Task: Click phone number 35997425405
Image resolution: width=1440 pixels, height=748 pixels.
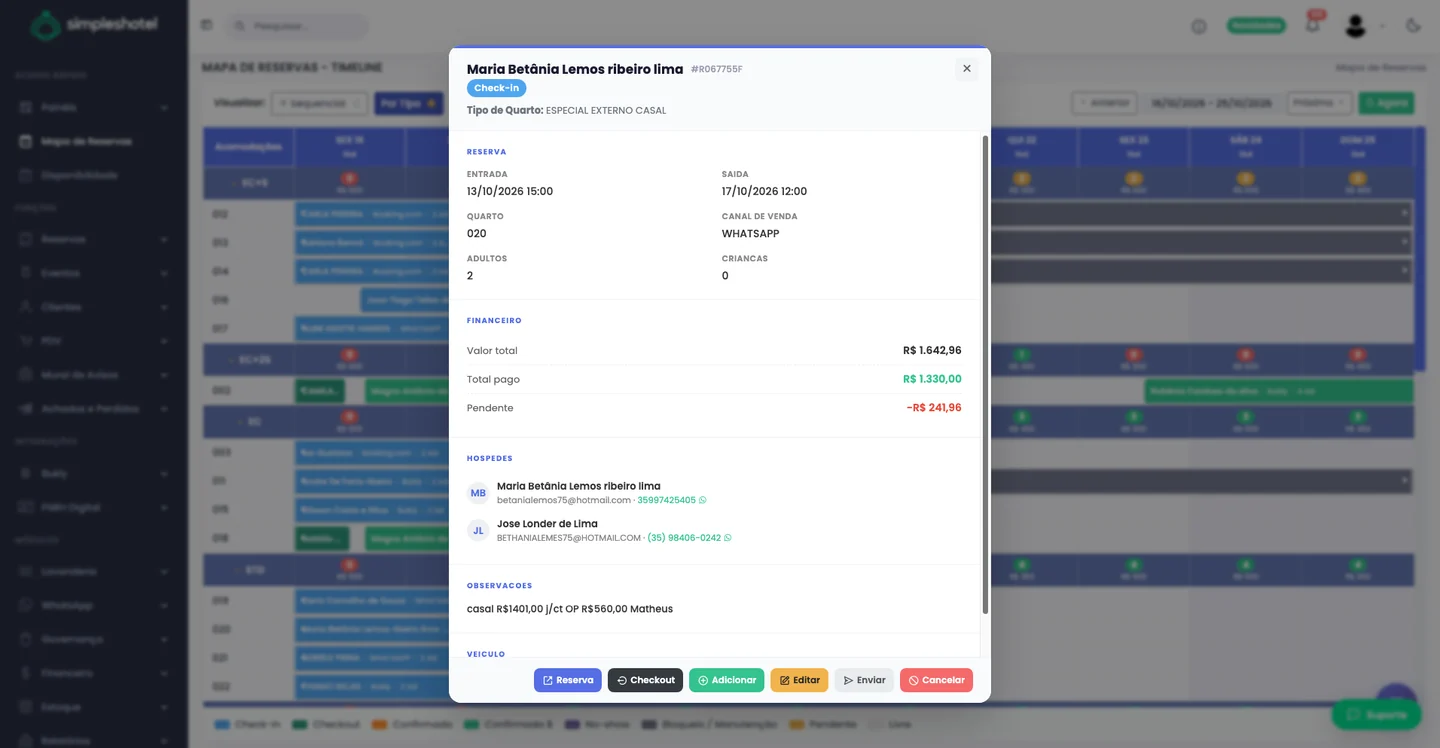Action: [667, 500]
